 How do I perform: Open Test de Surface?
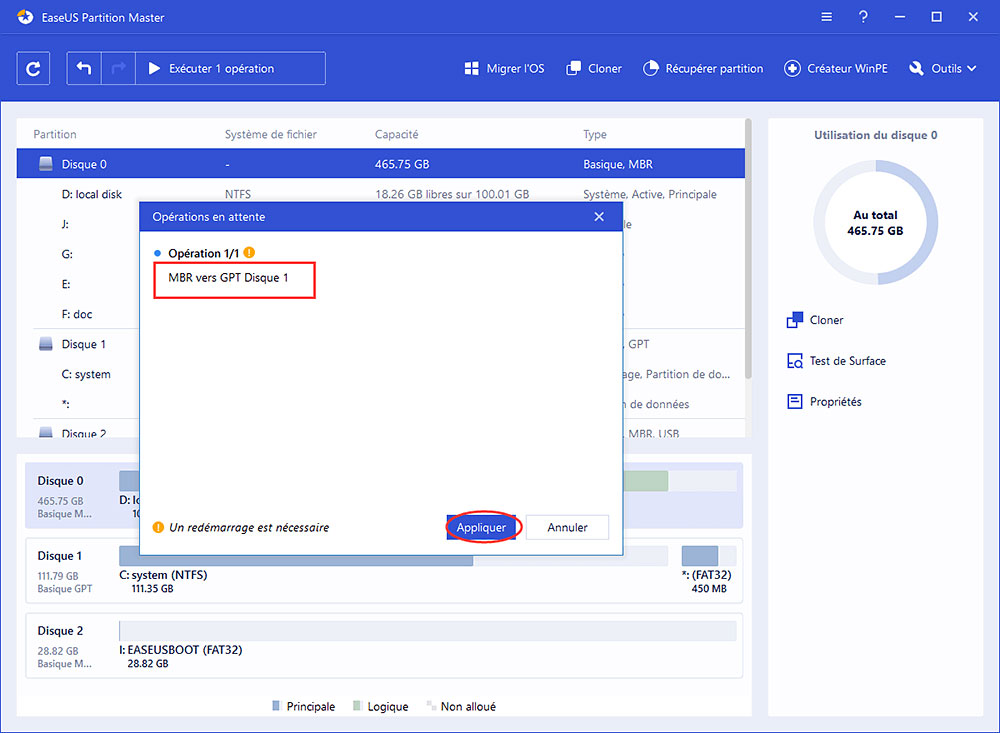pos(848,361)
